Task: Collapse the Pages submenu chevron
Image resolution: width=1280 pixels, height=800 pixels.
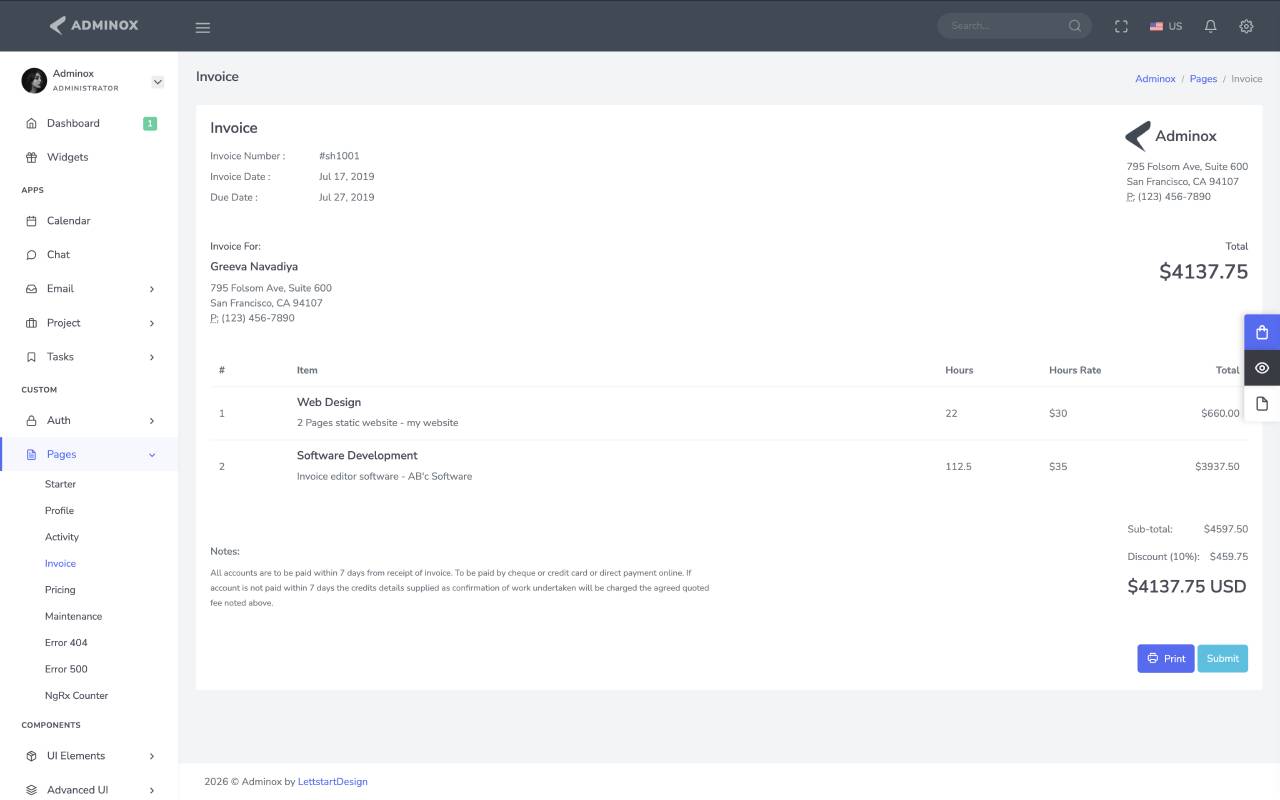Action: [x=152, y=455]
